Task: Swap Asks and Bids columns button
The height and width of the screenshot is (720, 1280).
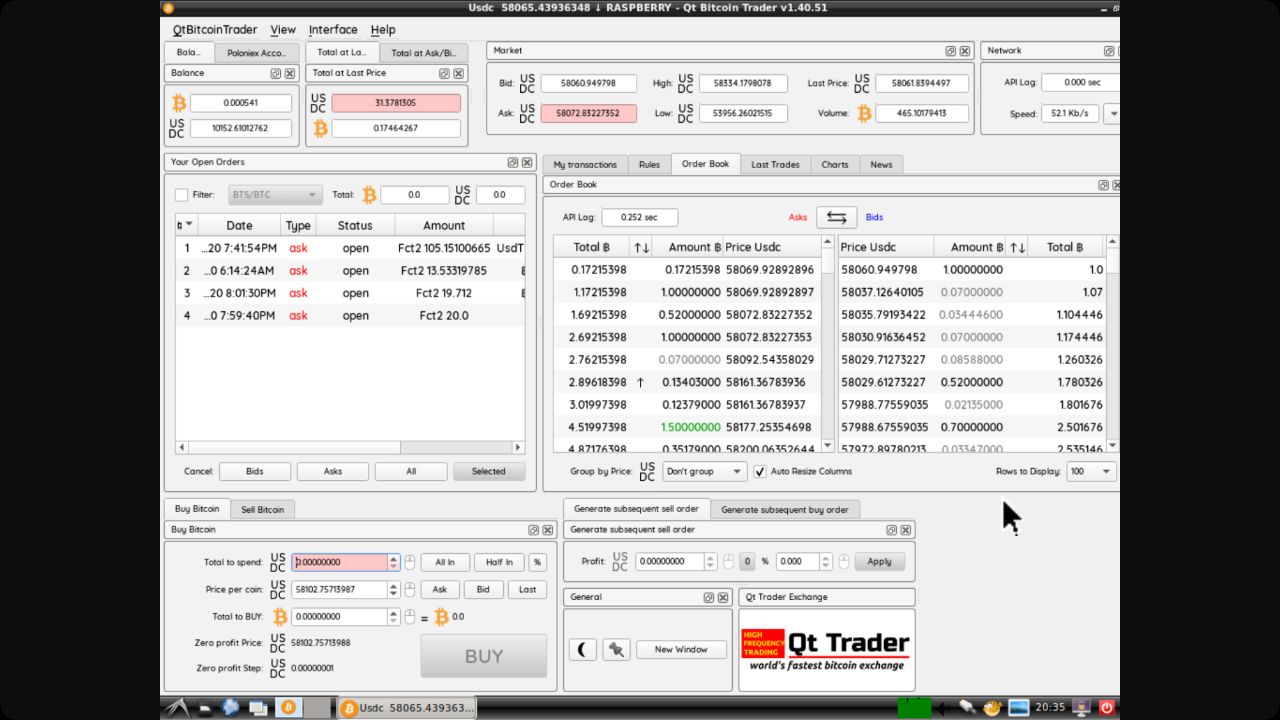Action: (x=837, y=217)
